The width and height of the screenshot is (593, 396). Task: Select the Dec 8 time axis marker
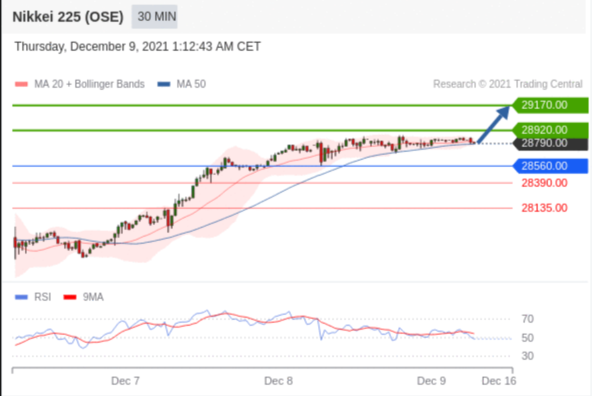[x=278, y=381]
